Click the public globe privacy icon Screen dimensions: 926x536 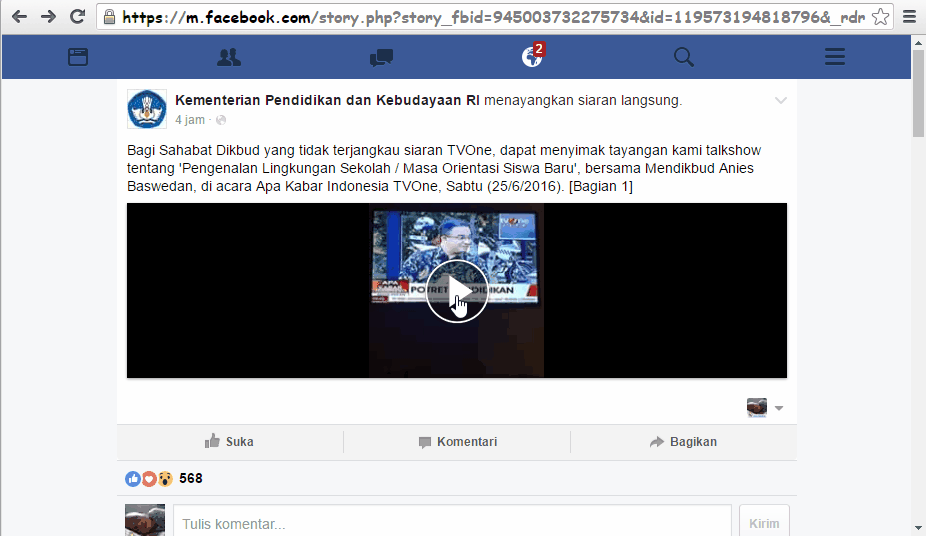pyautogui.click(x=221, y=120)
